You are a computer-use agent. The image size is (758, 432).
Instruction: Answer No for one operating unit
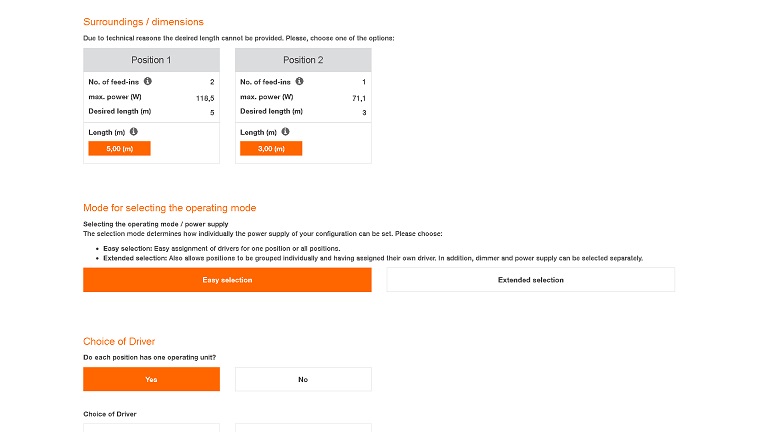pyautogui.click(x=303, y=379)
